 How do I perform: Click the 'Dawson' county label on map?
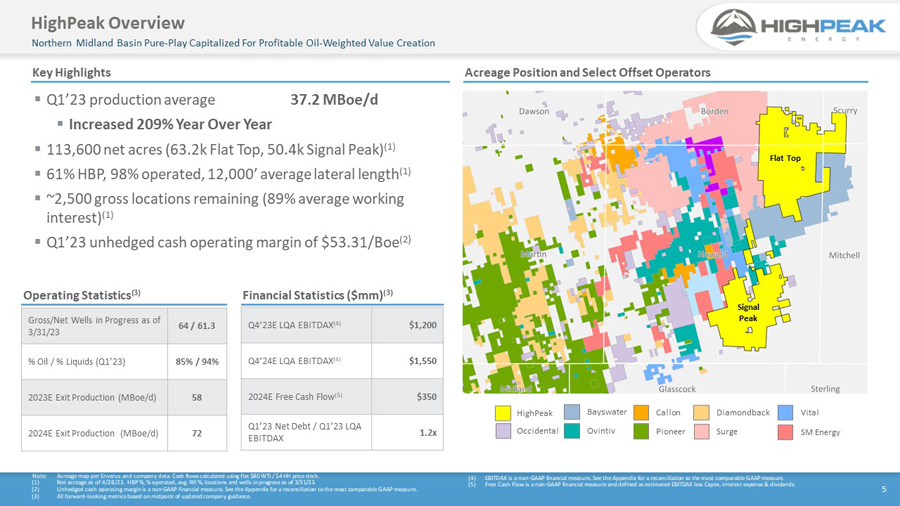pyautogui.click(x=534, y=111)
